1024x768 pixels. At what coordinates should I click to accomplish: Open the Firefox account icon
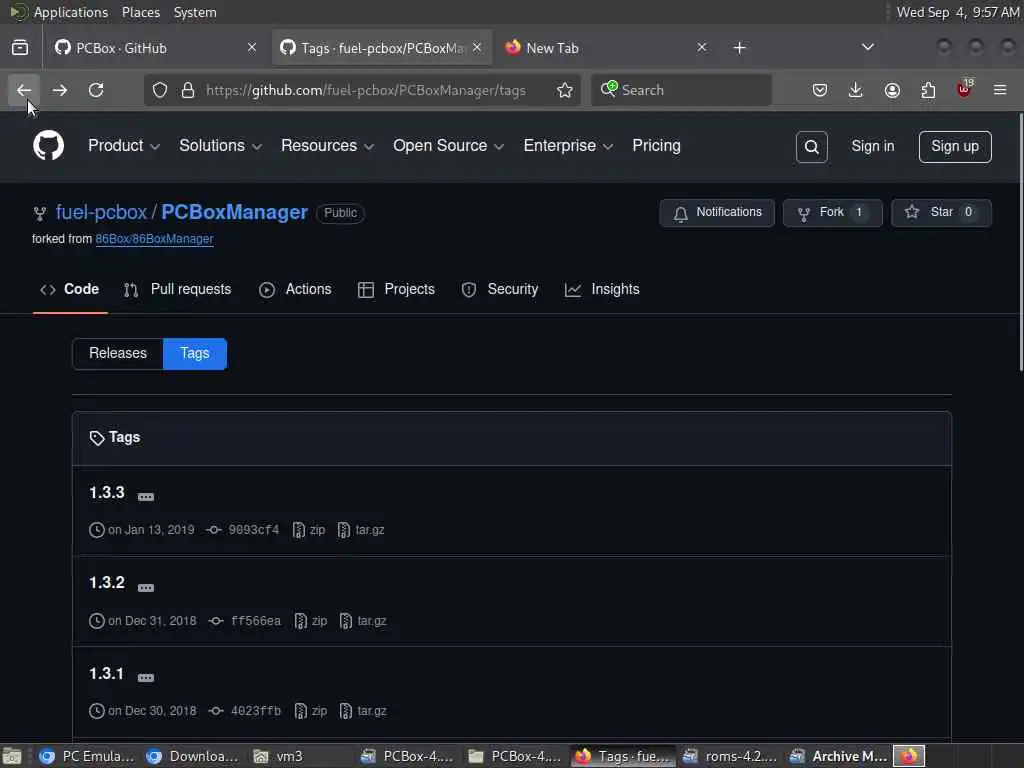[892, 90]
